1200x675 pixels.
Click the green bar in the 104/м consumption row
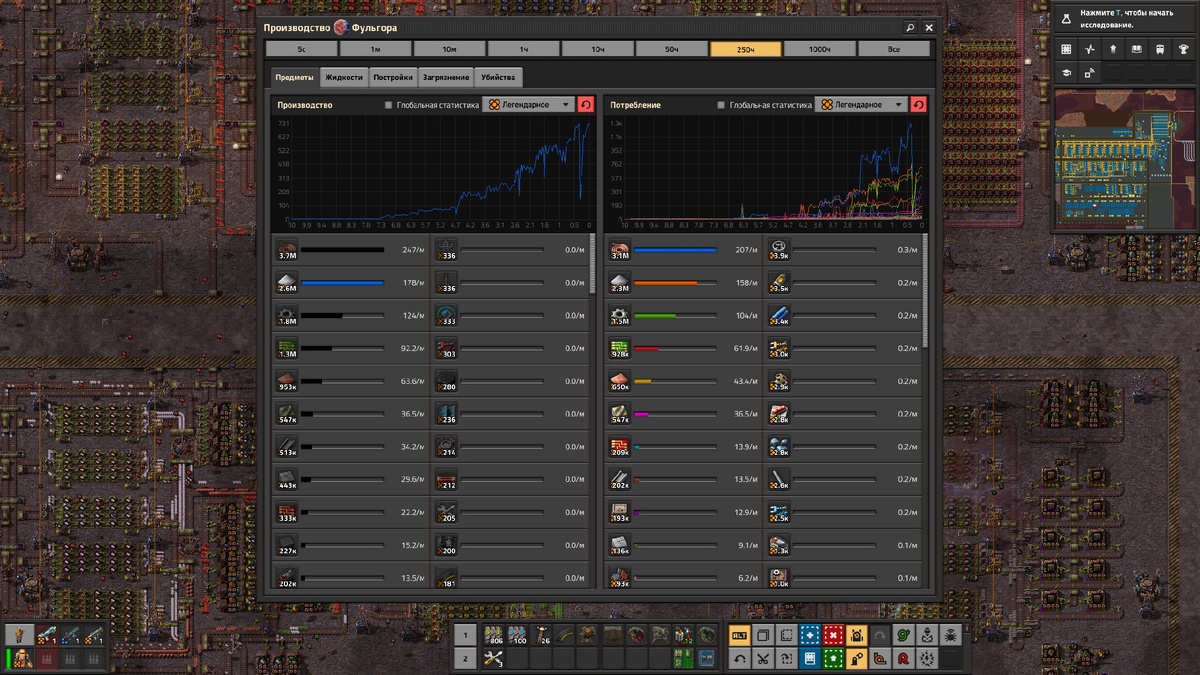point(654,316)
